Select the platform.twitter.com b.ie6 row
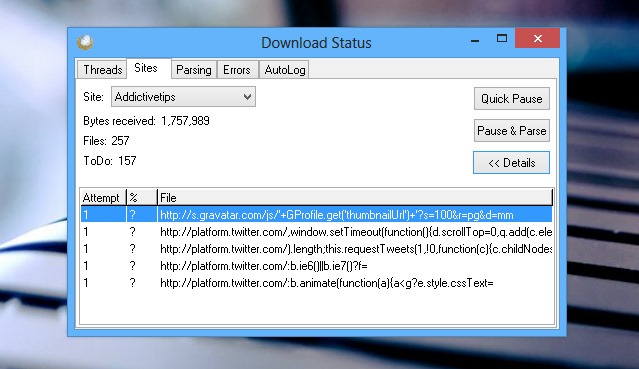Image resolution: width=639 pixels, height=369 pixels. pos(316,266)
